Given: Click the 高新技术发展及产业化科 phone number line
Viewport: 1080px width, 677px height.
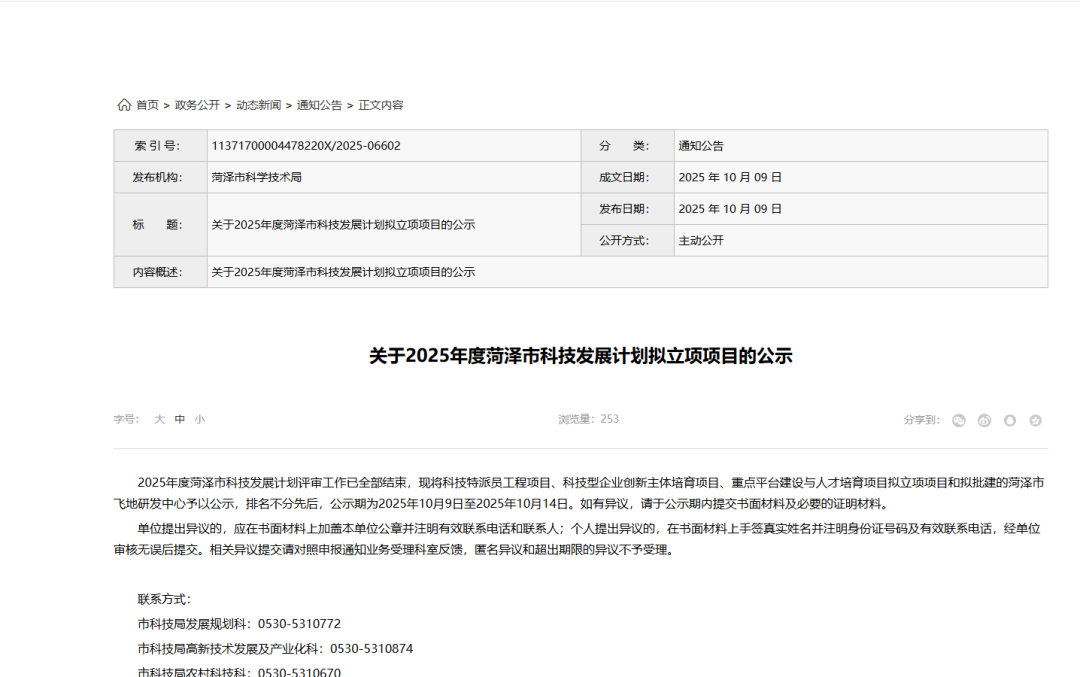Looking at the screenshot, I should pos(275,648).
